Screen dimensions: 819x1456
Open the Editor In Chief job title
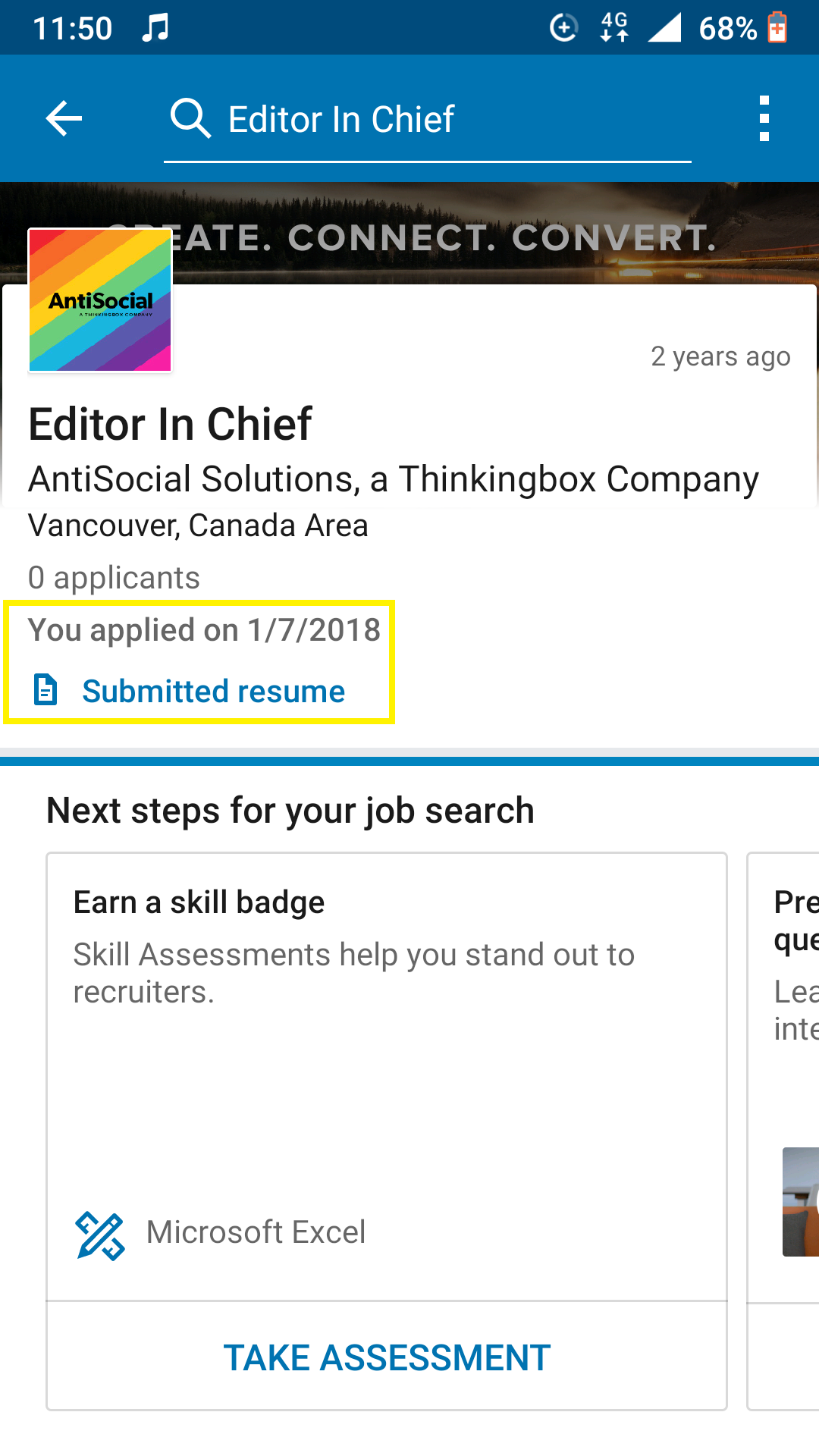(170, 424)
